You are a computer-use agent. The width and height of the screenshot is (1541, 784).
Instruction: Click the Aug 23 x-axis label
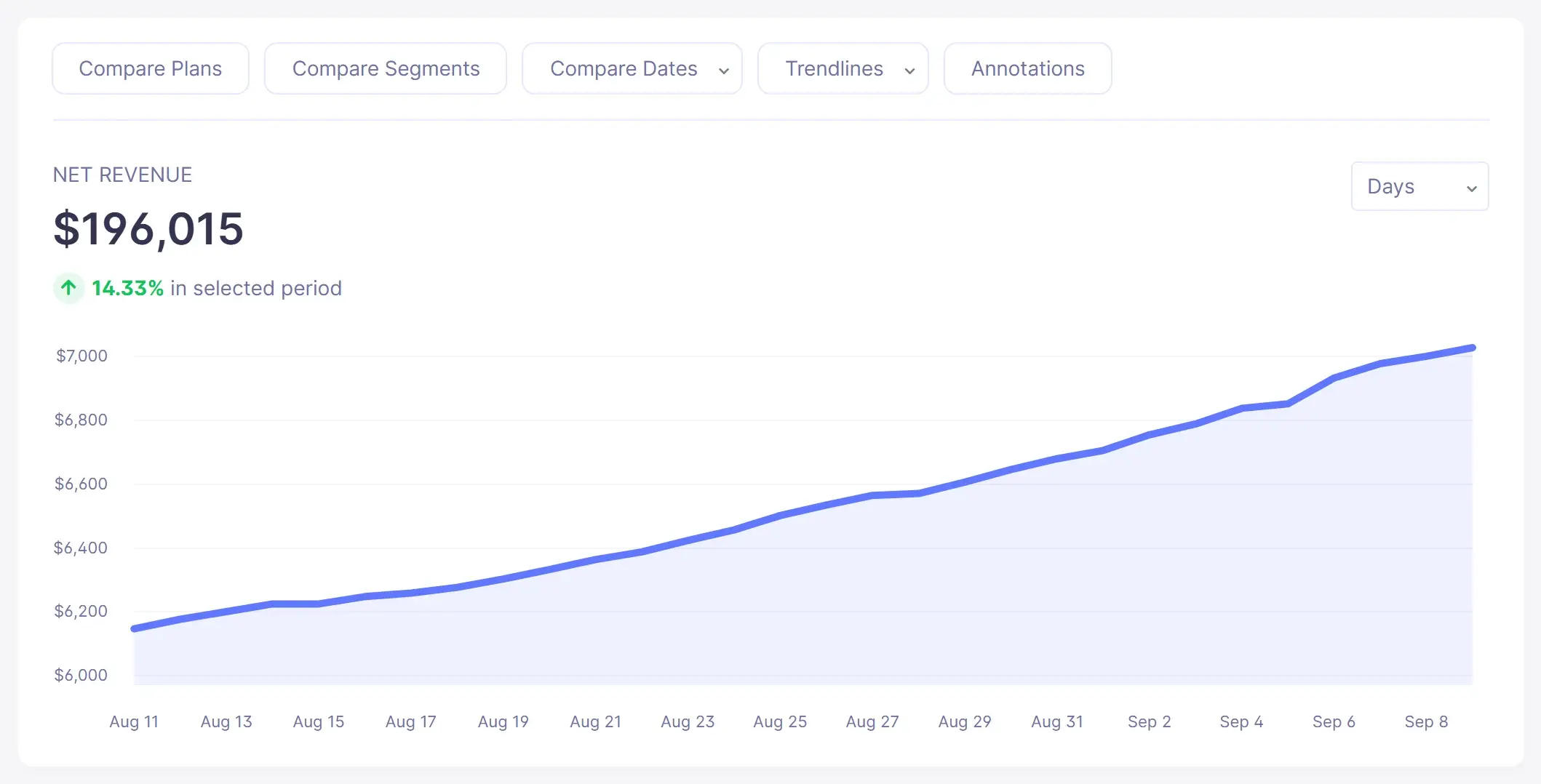(688, 721)
